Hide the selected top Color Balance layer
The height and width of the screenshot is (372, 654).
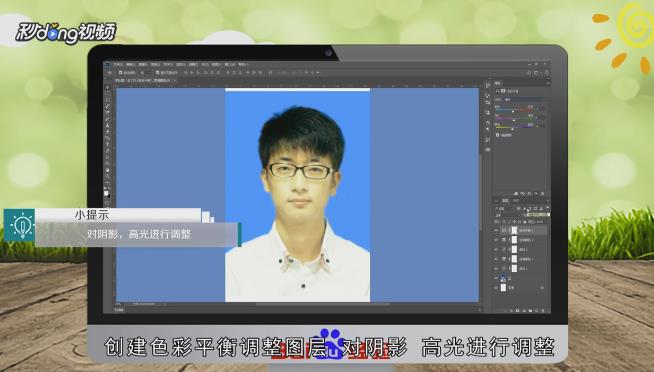496,230
